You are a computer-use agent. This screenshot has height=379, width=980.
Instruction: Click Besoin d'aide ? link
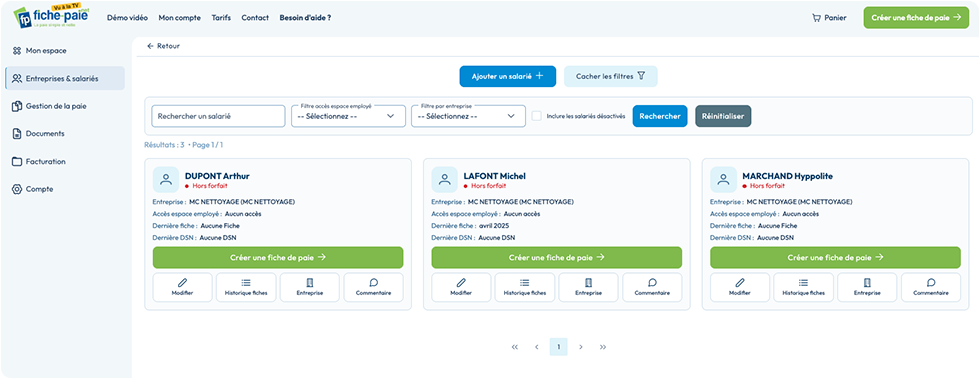[x=305, y=18]
